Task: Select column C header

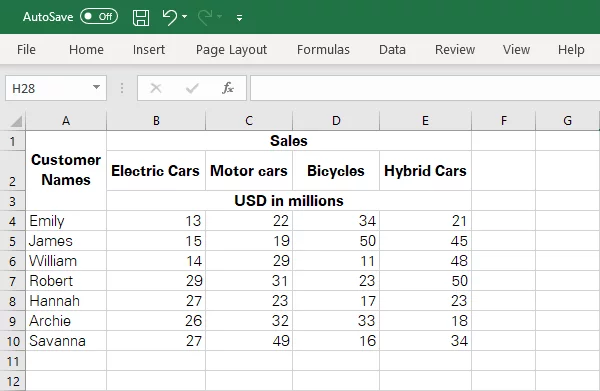Action: pos(249,121)
